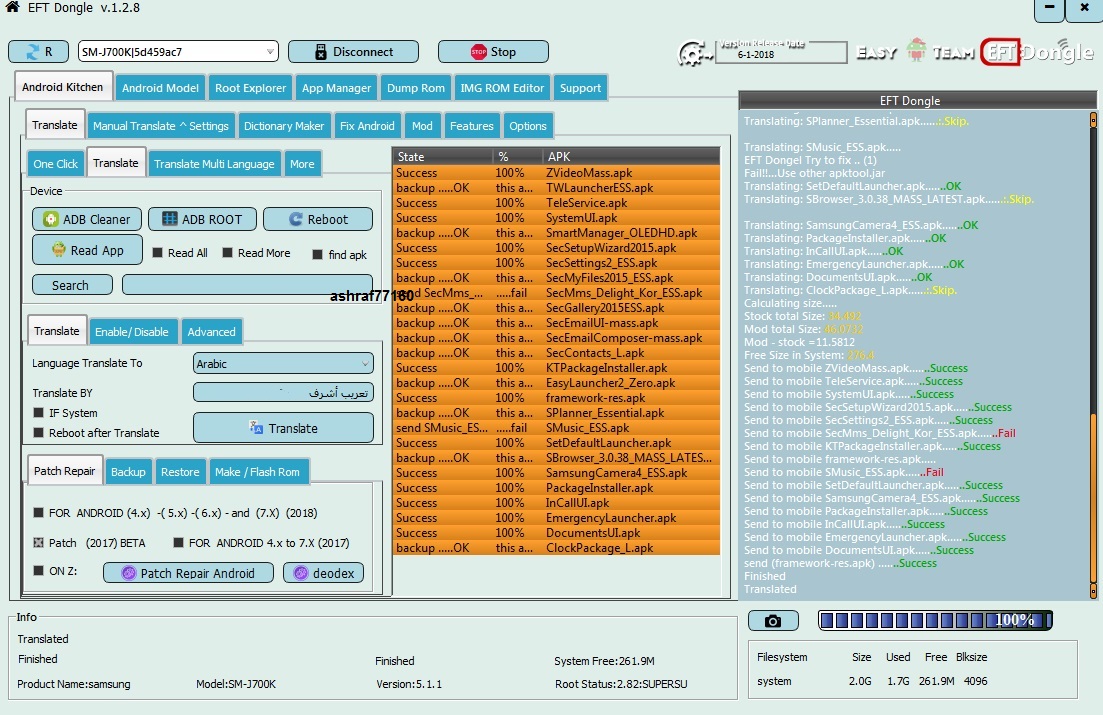Switch to Backup tab
1103x715 pixels.
(128, 472)
